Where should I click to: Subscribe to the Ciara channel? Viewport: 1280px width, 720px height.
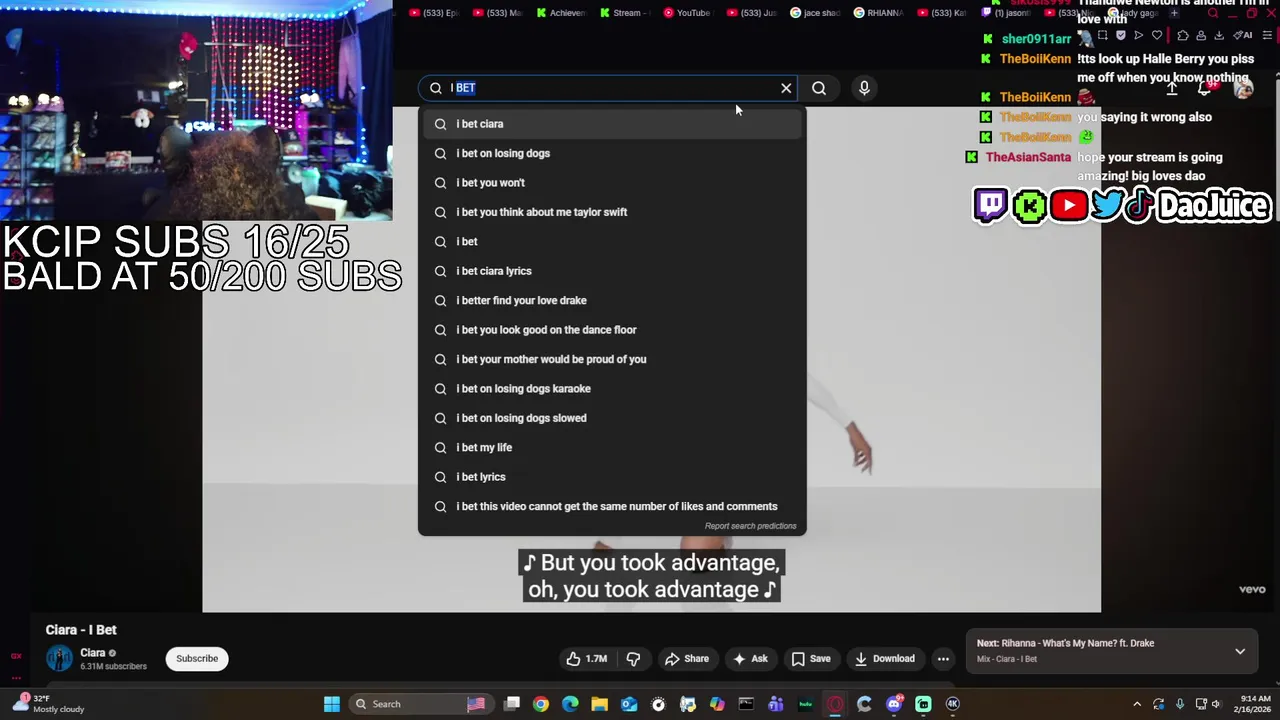pos(197,658)
